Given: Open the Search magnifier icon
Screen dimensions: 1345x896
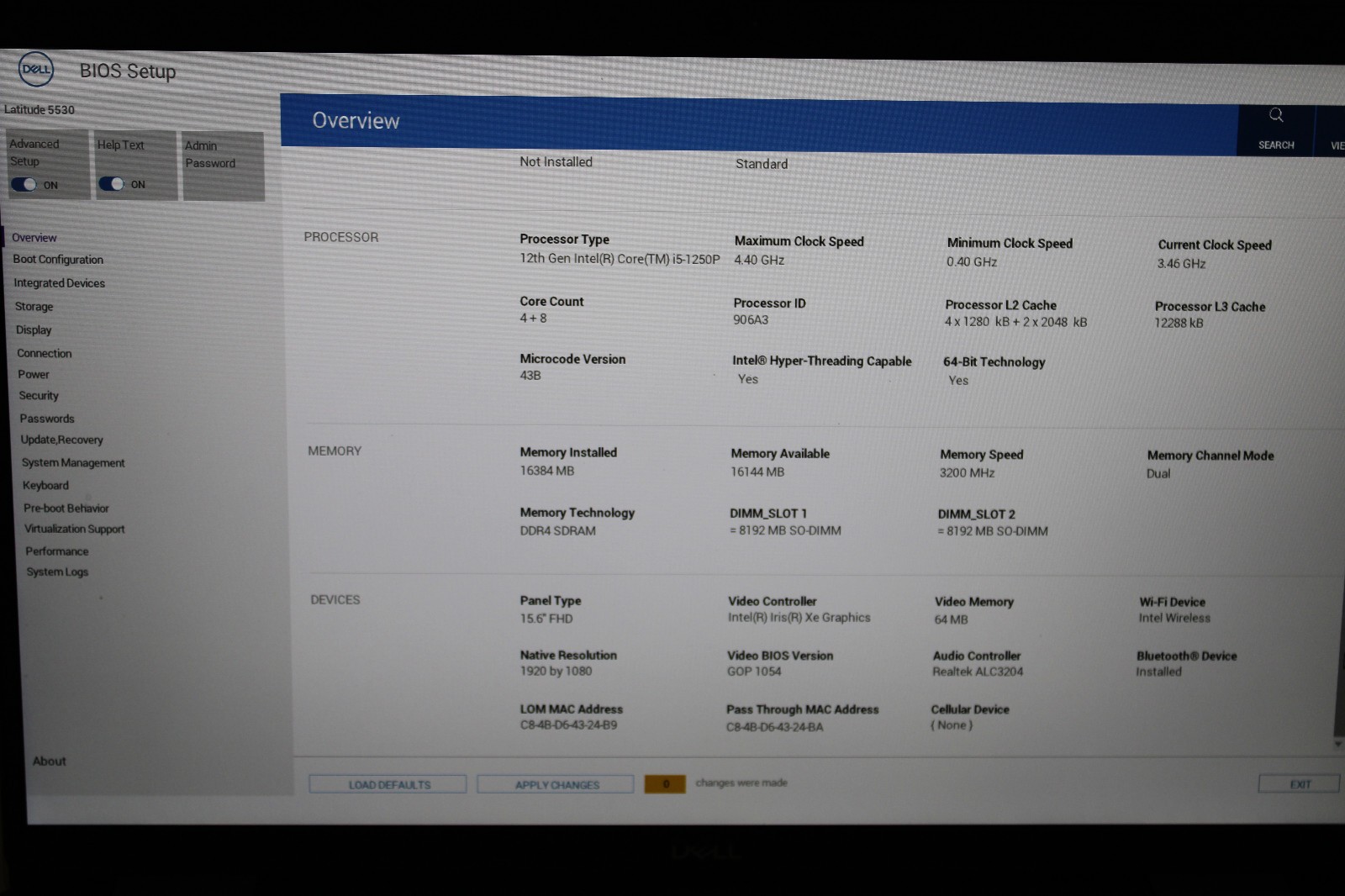Looking at the screenshot, I should coord(1276,115).
